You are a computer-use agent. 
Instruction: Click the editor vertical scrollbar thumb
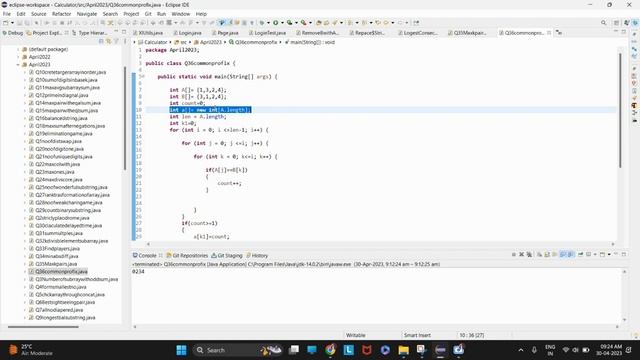(620, 110)
